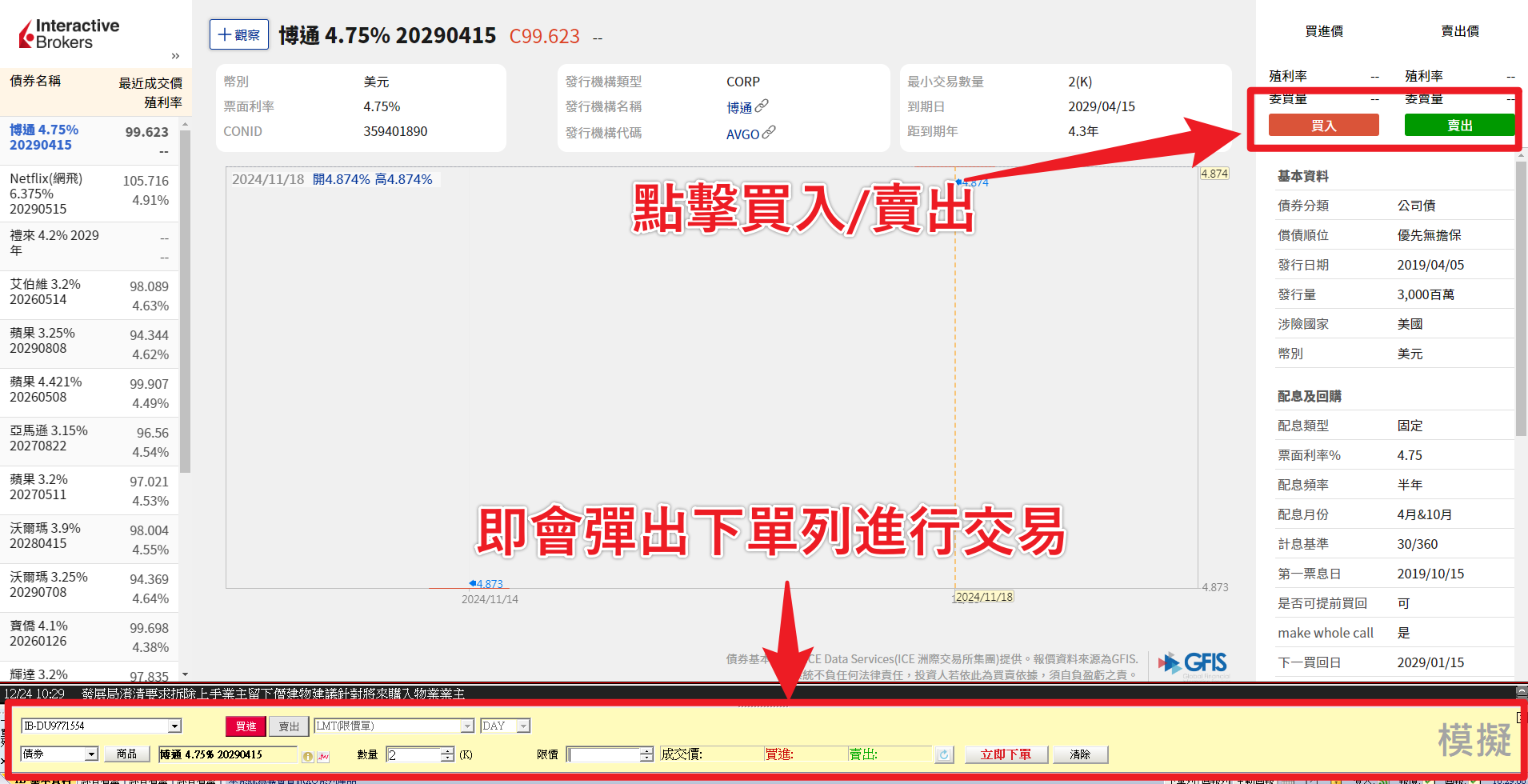1528x784 pixels.
Task: Click the chart icon next to symbol field
Action: click(x=323, y=756)
